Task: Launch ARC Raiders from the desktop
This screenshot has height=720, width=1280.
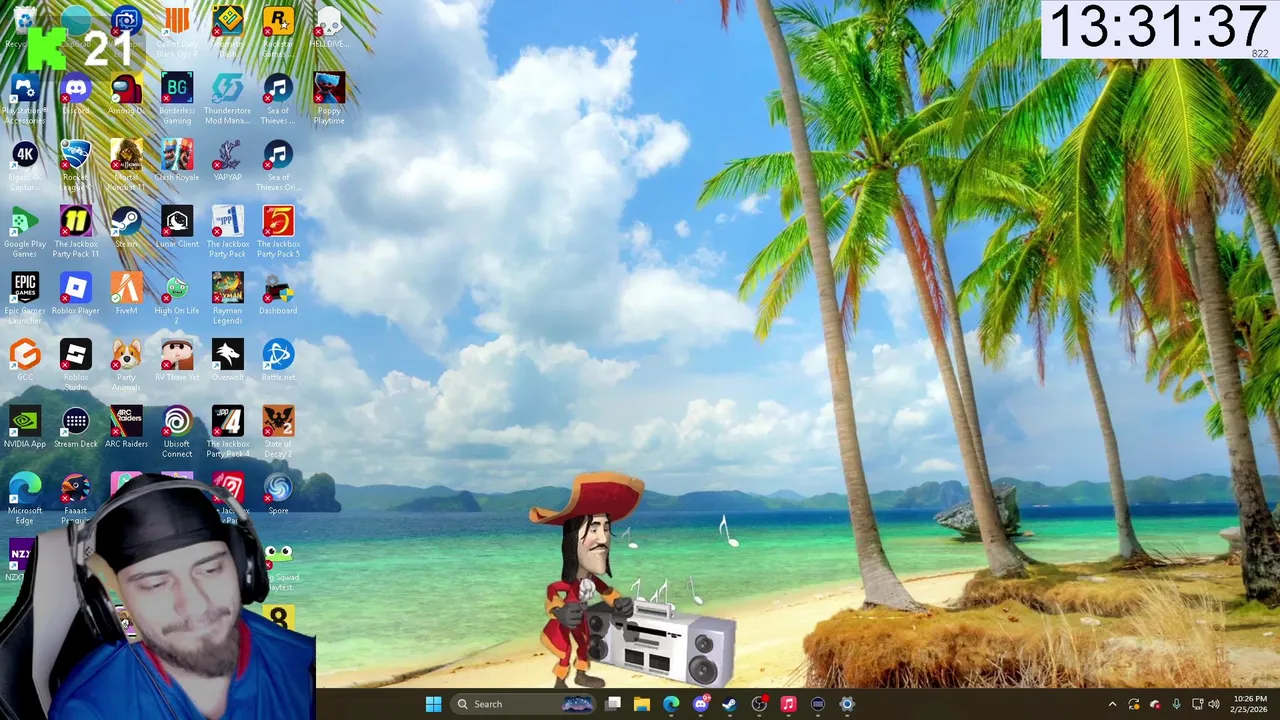Action: (126, 428)
